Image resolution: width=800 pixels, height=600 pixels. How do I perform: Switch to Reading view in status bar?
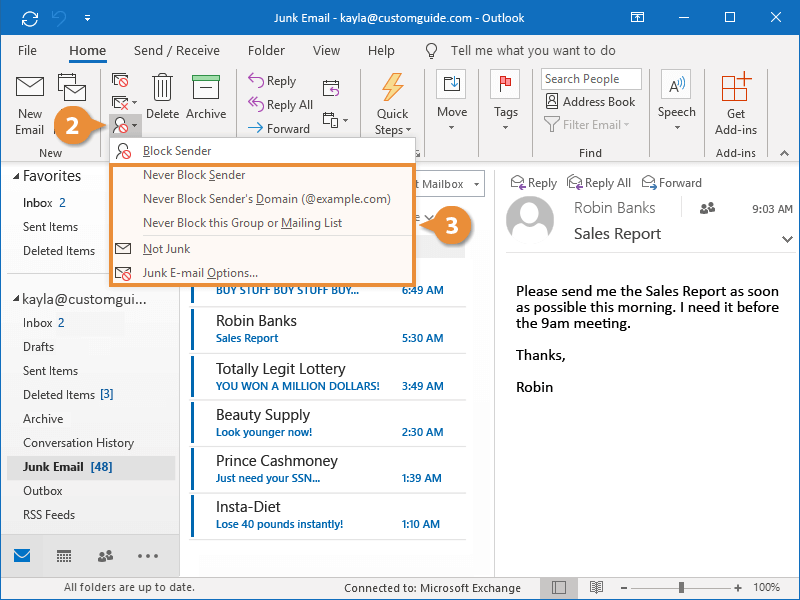coord(596,588)
